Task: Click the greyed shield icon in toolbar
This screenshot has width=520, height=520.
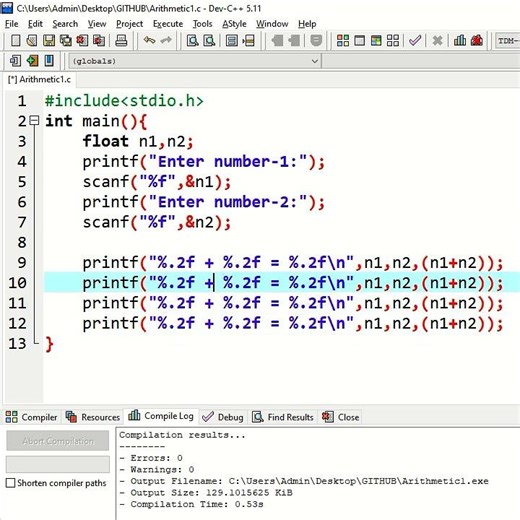Action: click(316, 41)
